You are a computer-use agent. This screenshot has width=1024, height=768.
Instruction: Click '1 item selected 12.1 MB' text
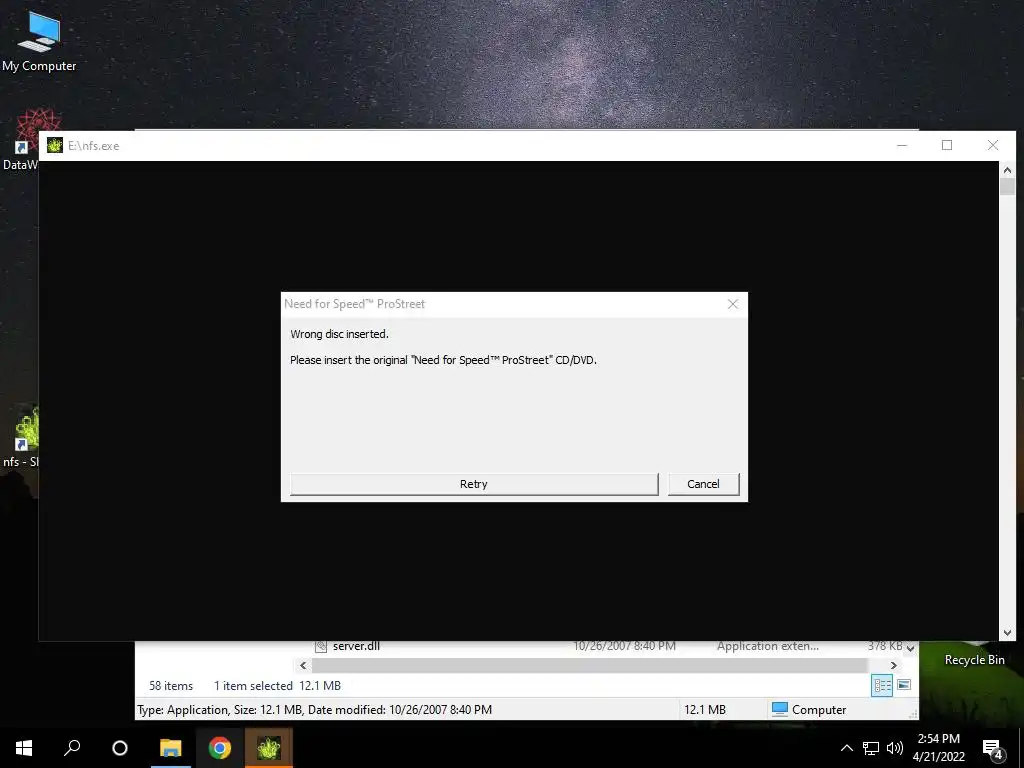pos(278,686)
